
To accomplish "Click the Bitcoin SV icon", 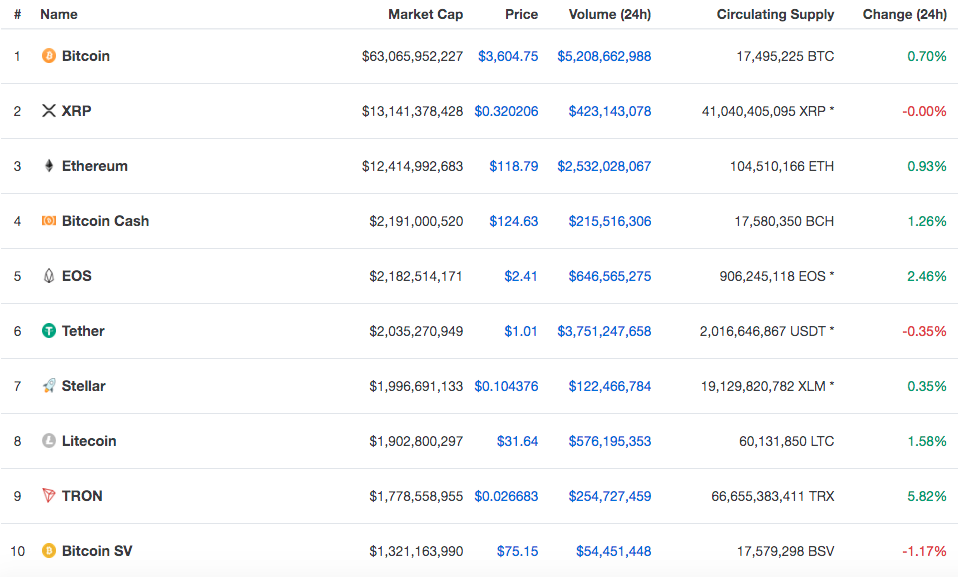I will click(x=49, y=551).
